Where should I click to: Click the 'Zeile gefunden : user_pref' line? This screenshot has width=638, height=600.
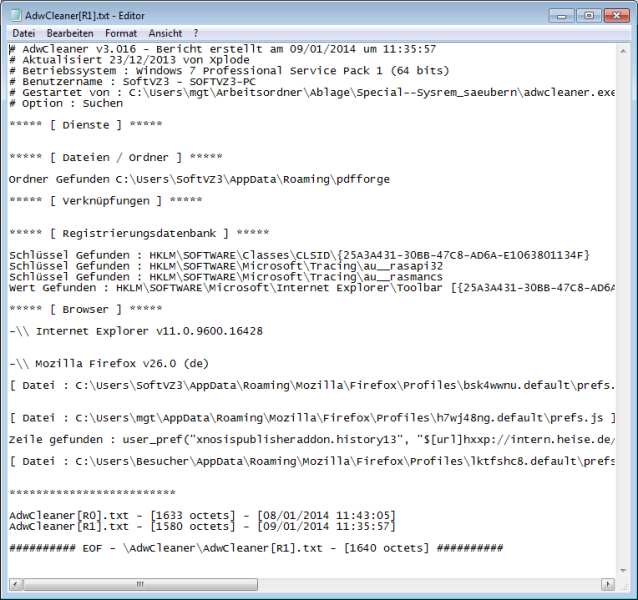click(x=312, y=440)
